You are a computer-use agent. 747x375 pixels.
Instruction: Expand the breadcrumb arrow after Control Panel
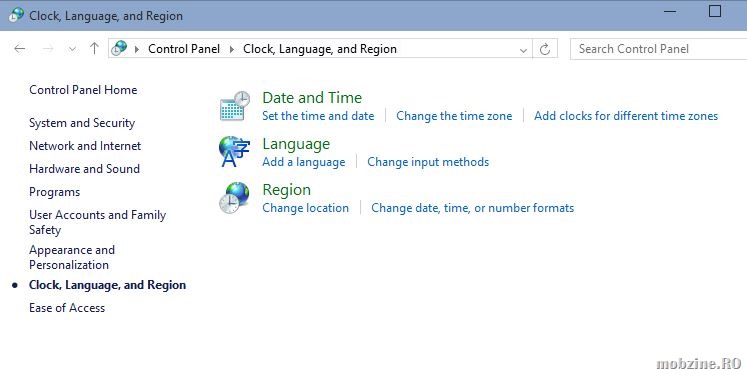pyautogui.click(x=232, y=49)
